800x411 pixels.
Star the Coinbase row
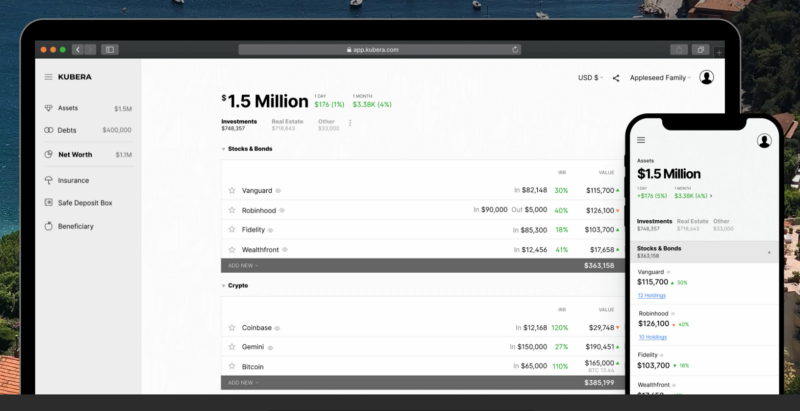tap(232, 327)
